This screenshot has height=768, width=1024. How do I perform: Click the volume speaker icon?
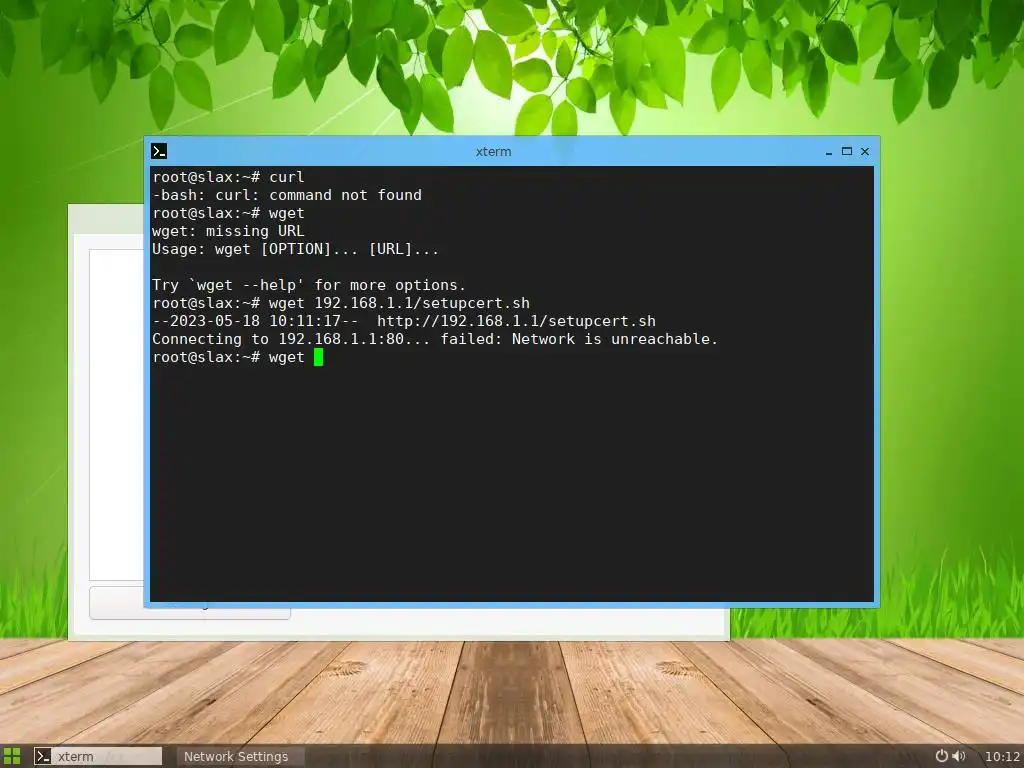pos(958,756)
